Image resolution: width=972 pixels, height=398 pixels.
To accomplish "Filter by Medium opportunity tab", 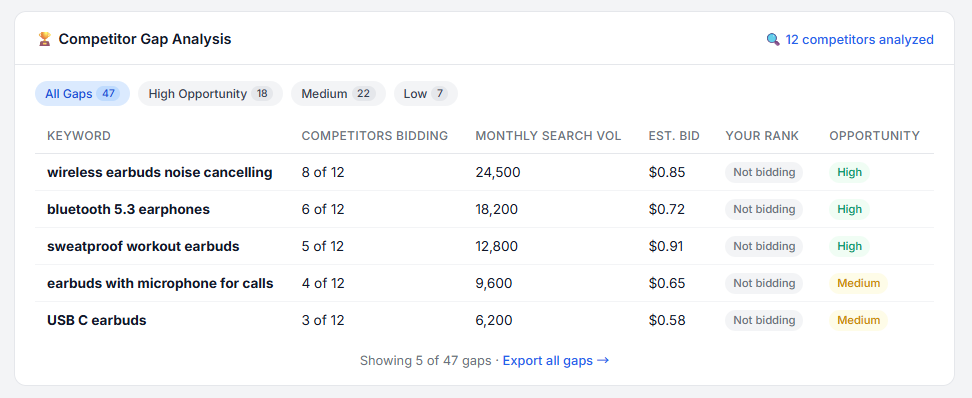I will pos(338,94).
